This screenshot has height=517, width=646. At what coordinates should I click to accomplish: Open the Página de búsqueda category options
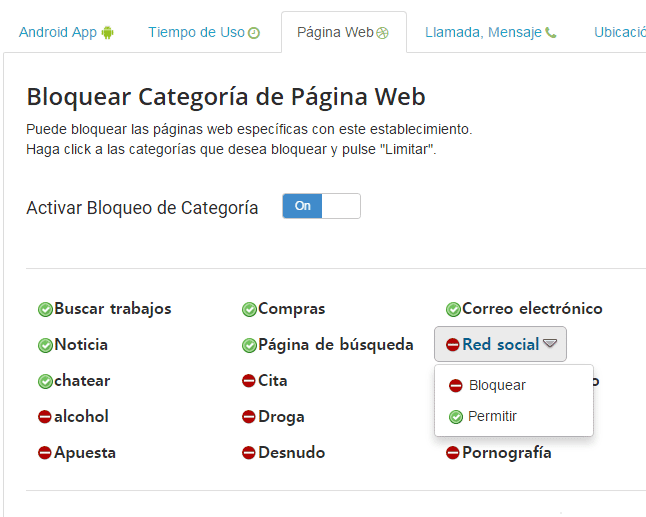point(328,345)
